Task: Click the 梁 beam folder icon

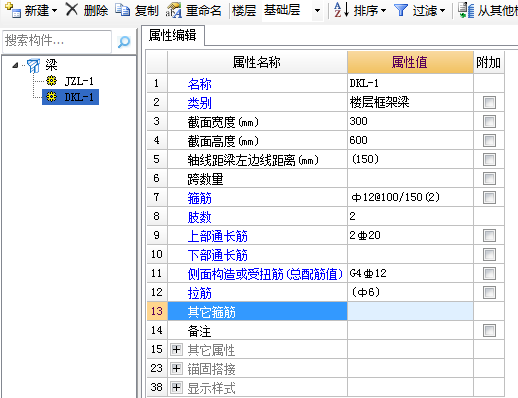Action: [x=33, y=65]
